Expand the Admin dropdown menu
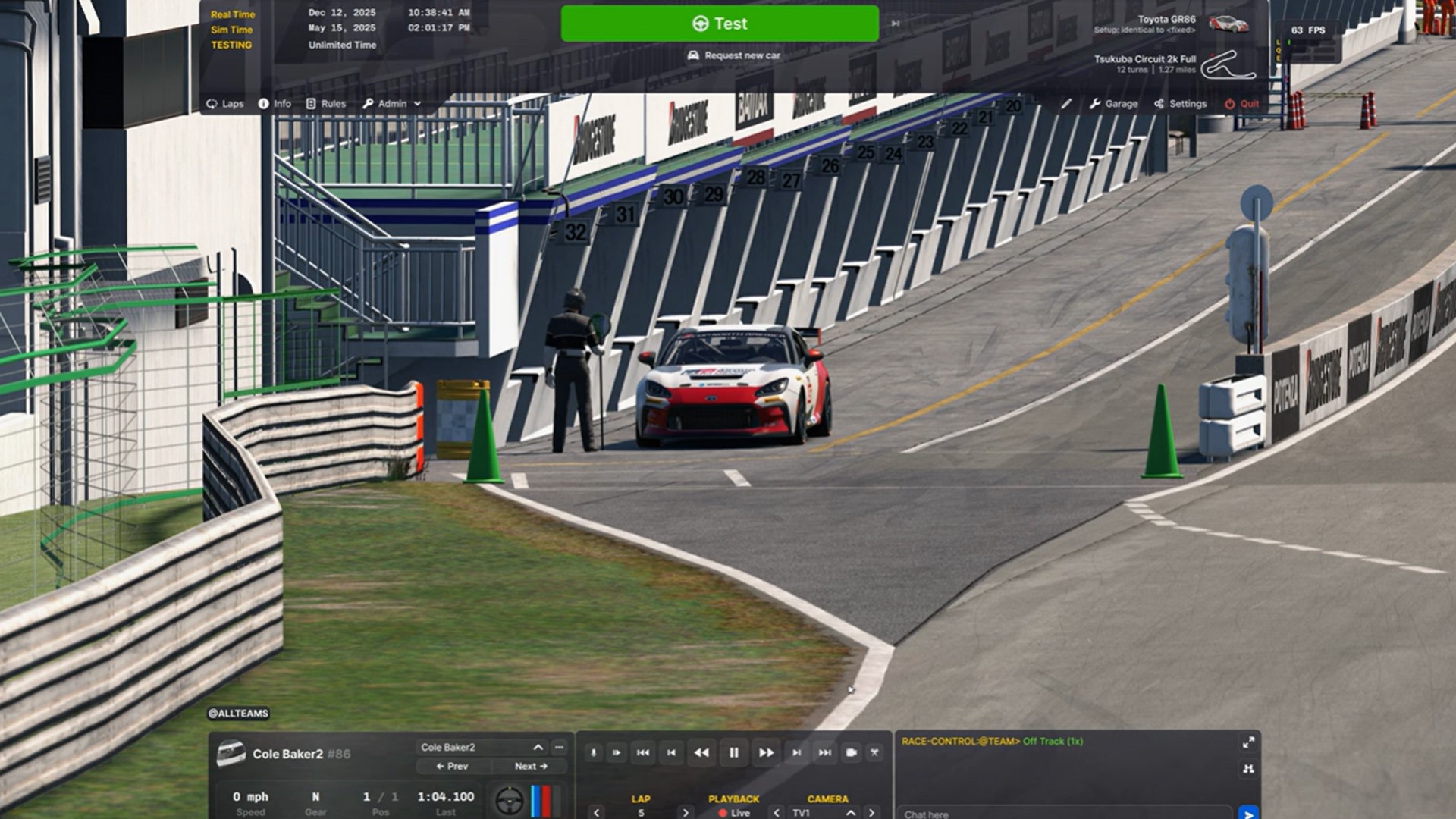 point(391,104)
